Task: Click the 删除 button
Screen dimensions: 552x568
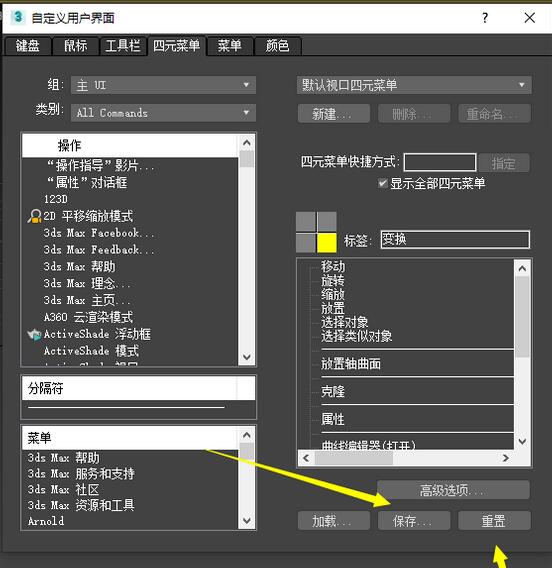Action: click(x=414, y=114)
